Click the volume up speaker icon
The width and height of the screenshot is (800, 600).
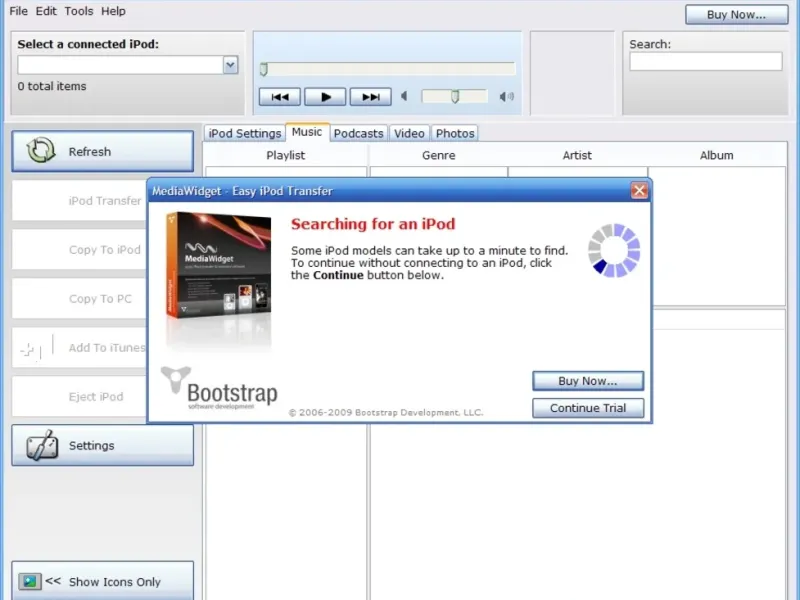(506, 96)
